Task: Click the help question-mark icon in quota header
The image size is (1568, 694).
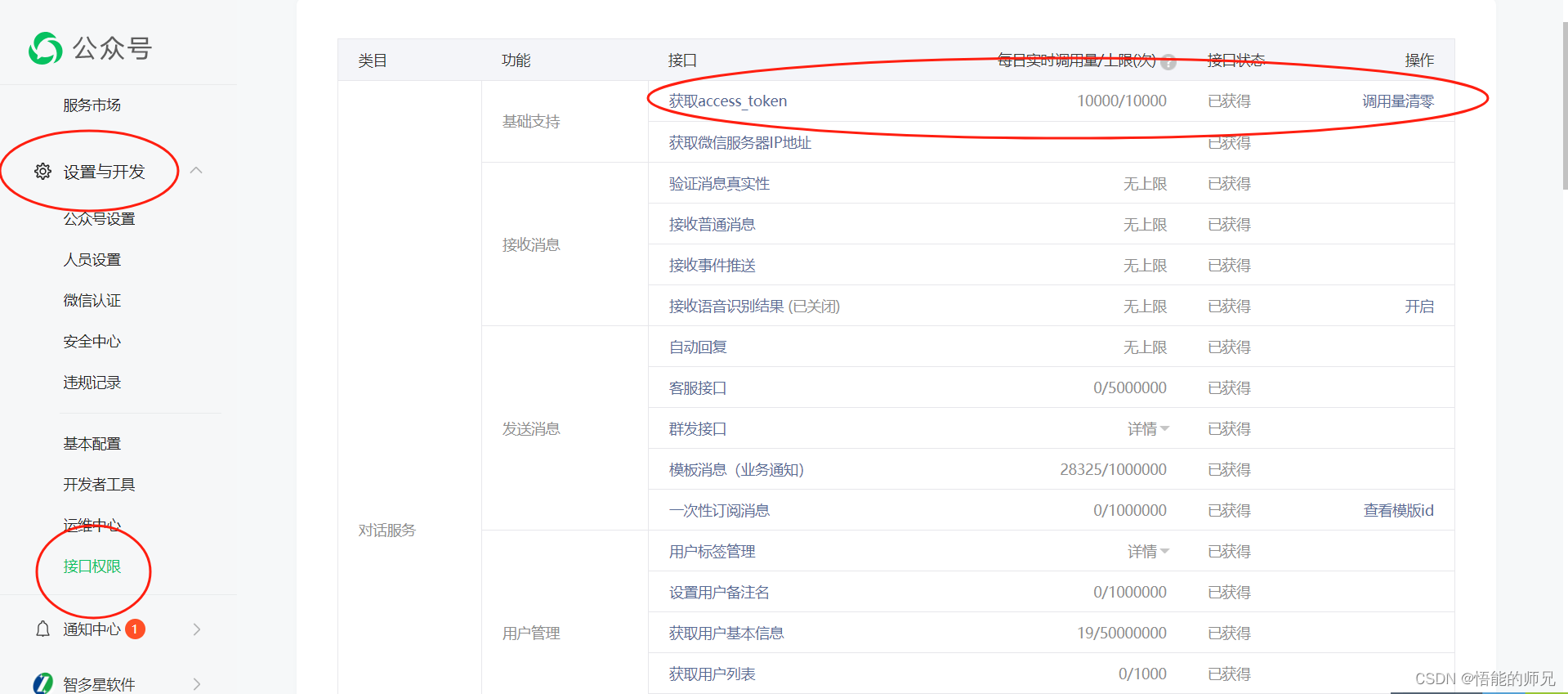Action: coord(1168,62)
